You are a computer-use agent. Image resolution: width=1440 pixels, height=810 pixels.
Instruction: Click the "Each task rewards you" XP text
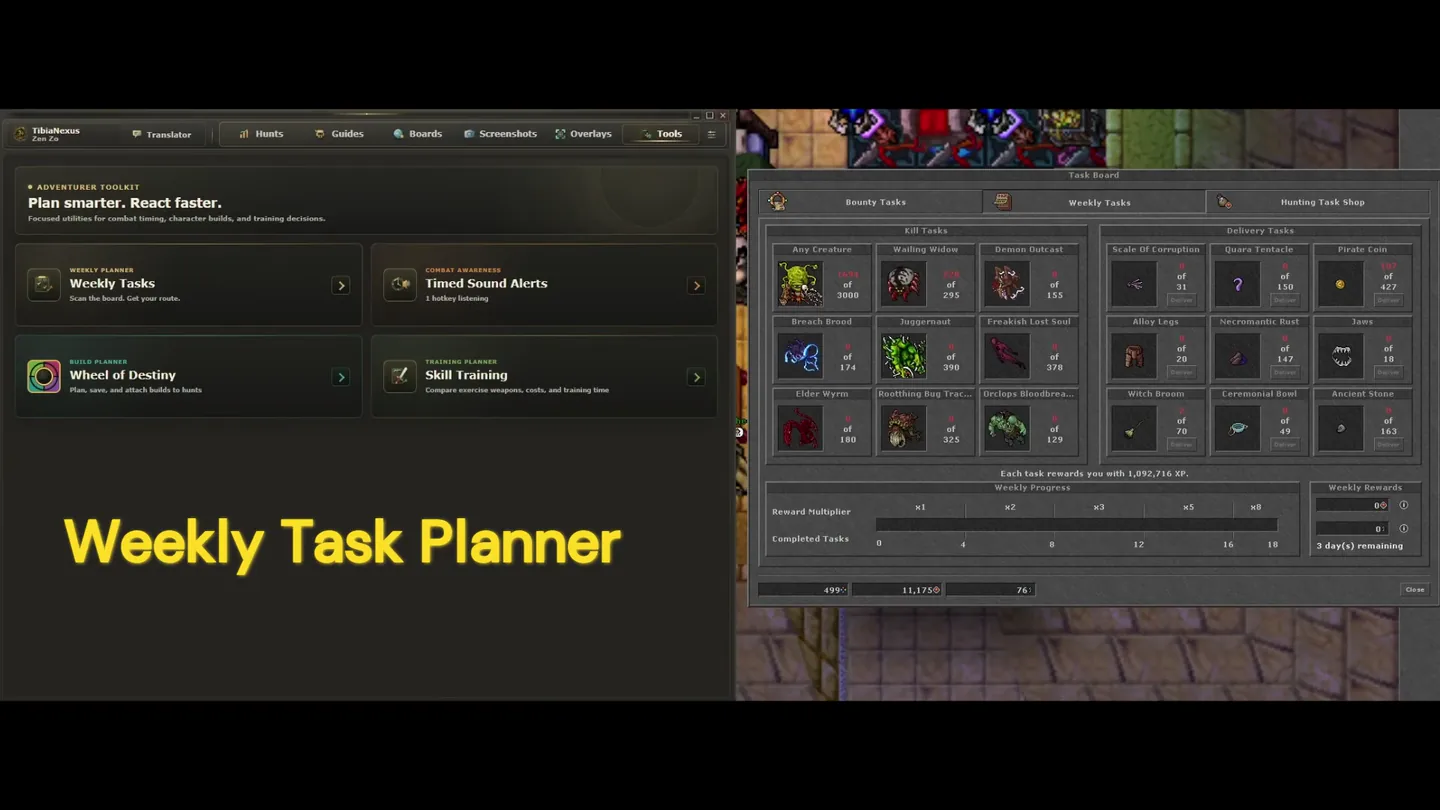pyautogui.click(x=1094, y=474)
